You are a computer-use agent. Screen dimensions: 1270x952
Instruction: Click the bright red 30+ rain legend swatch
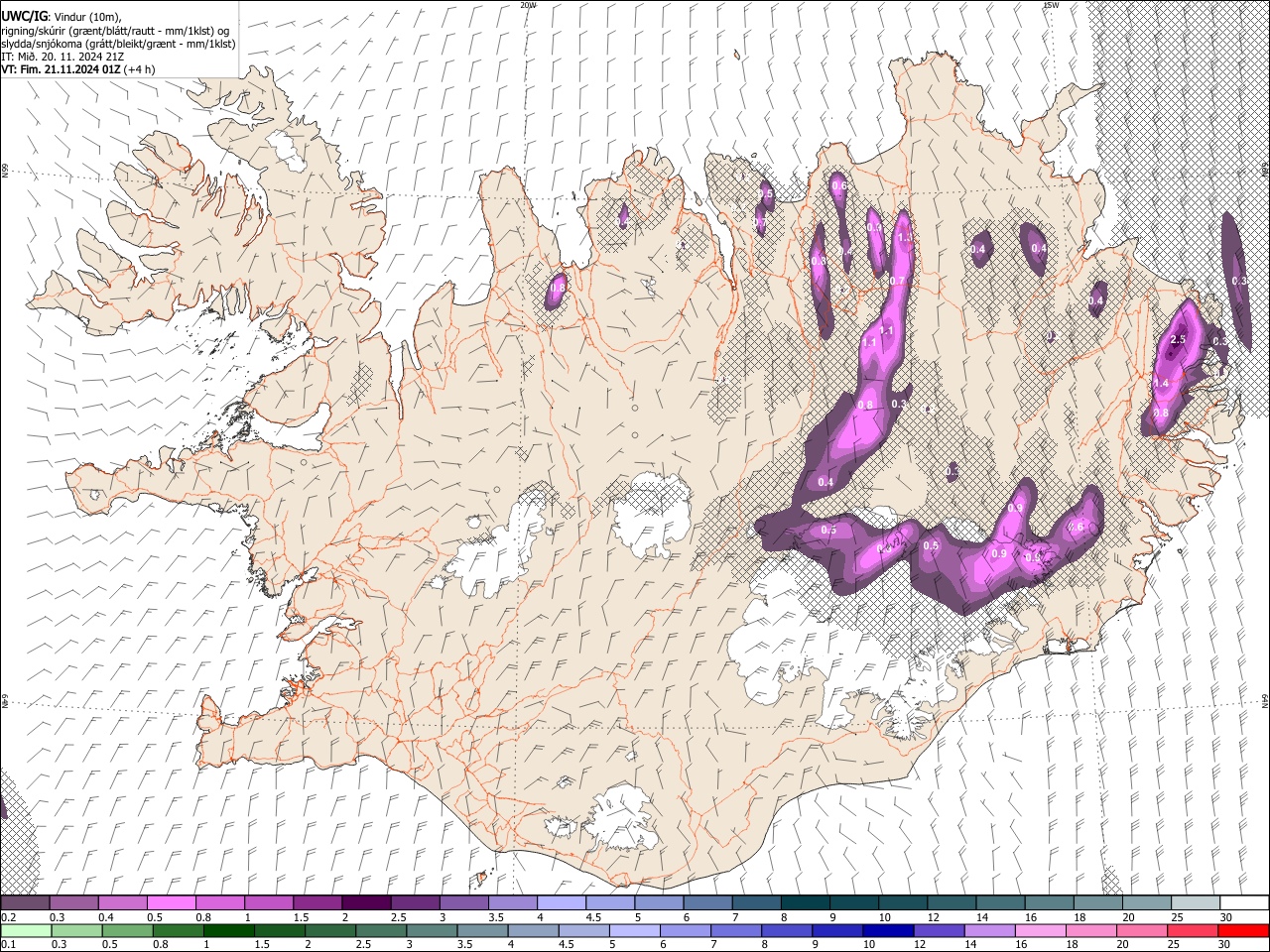(1244, 930)
